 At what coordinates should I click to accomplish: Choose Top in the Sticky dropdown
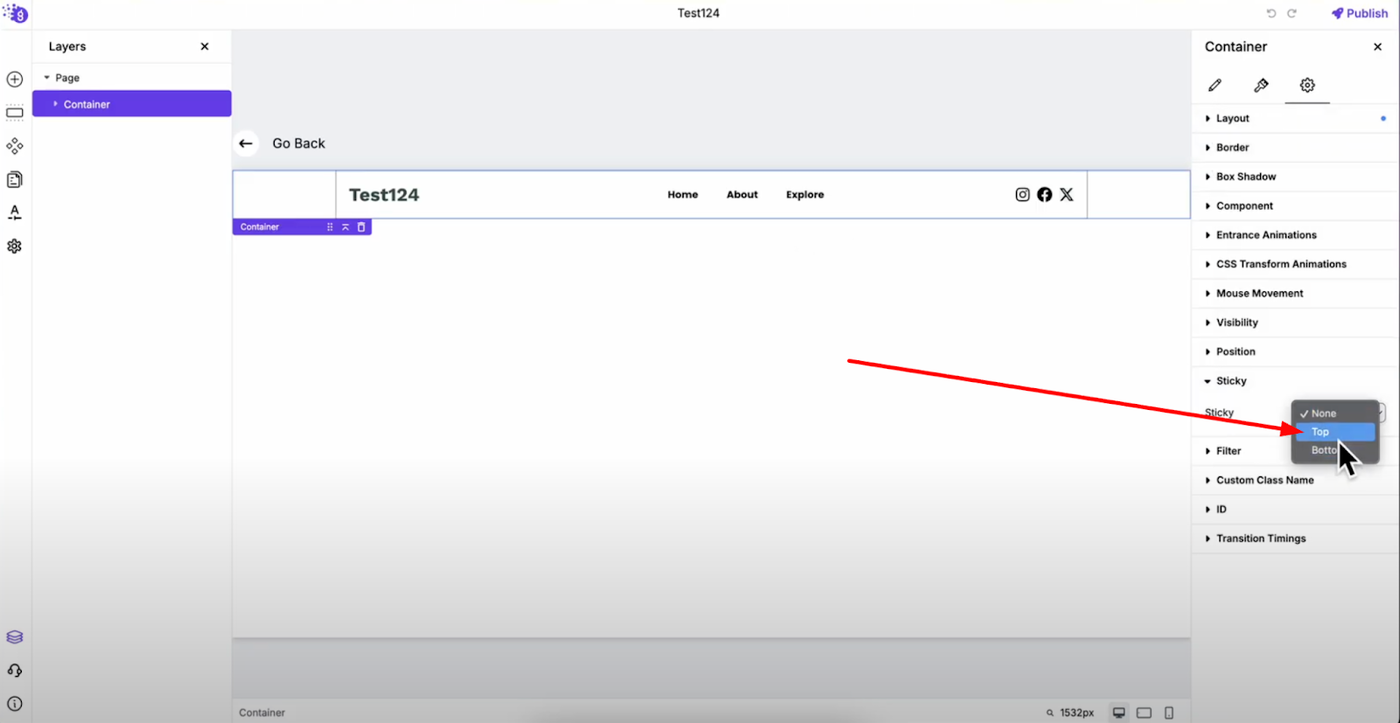(x=1335, y=432)
